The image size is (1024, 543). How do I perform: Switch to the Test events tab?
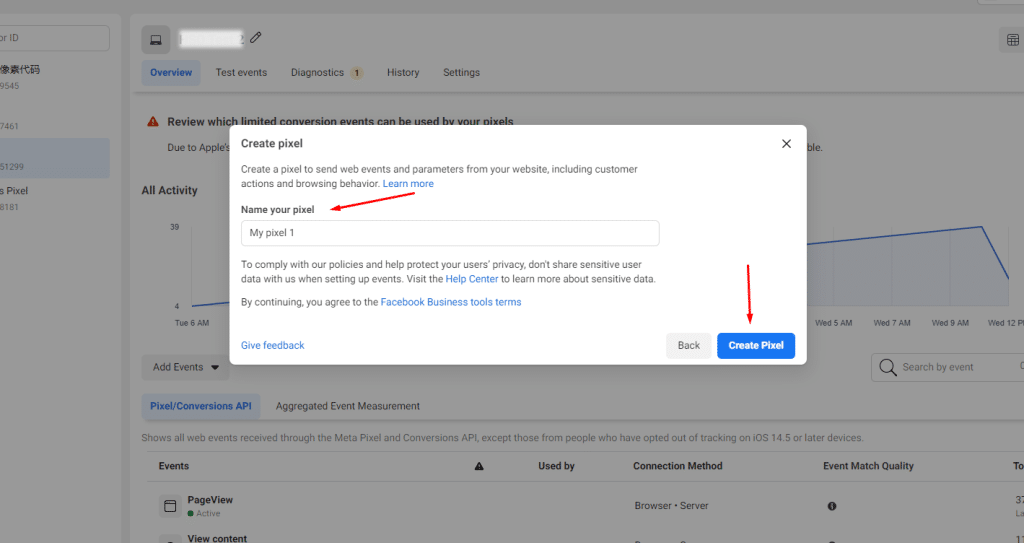coord(241,73)
